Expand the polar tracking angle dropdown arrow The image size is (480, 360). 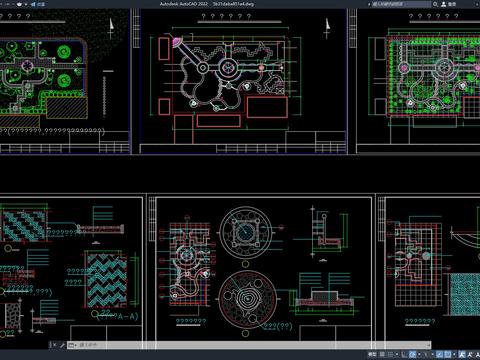tap(419, 354)
